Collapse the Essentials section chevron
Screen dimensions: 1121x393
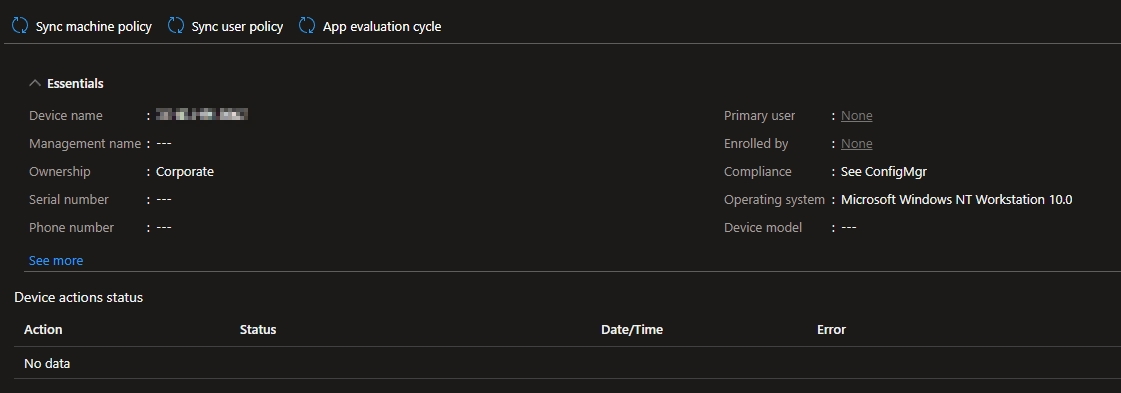pos(34,84)
